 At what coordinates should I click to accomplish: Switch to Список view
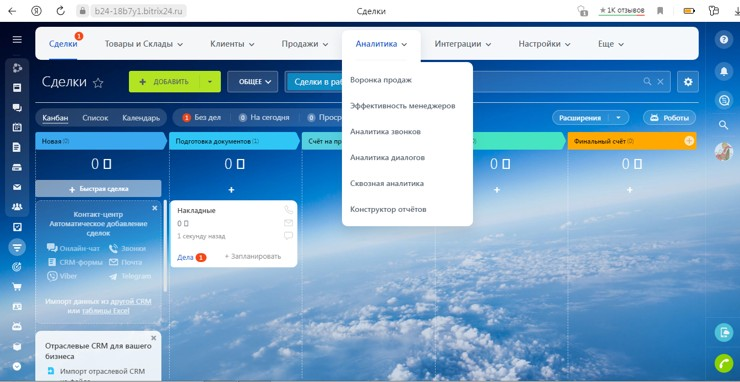[x=95, y=118]
